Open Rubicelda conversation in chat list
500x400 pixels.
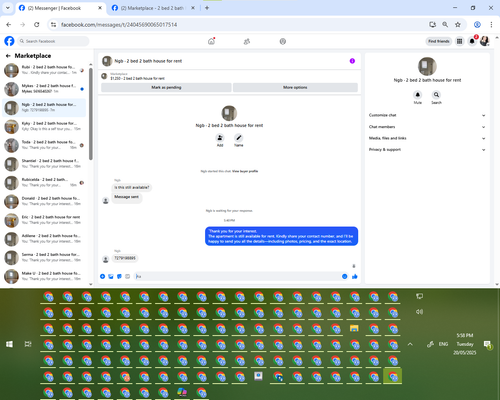point(45,182)
